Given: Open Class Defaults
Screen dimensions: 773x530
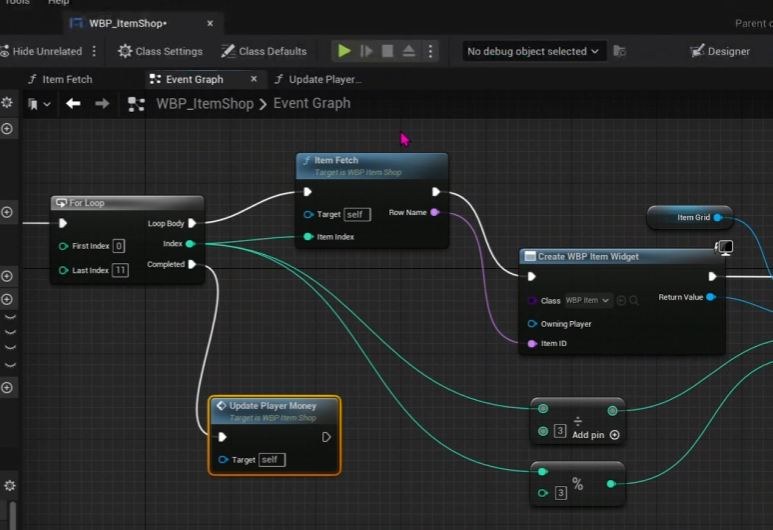Looking at the screenshot, I should (264, 51).
